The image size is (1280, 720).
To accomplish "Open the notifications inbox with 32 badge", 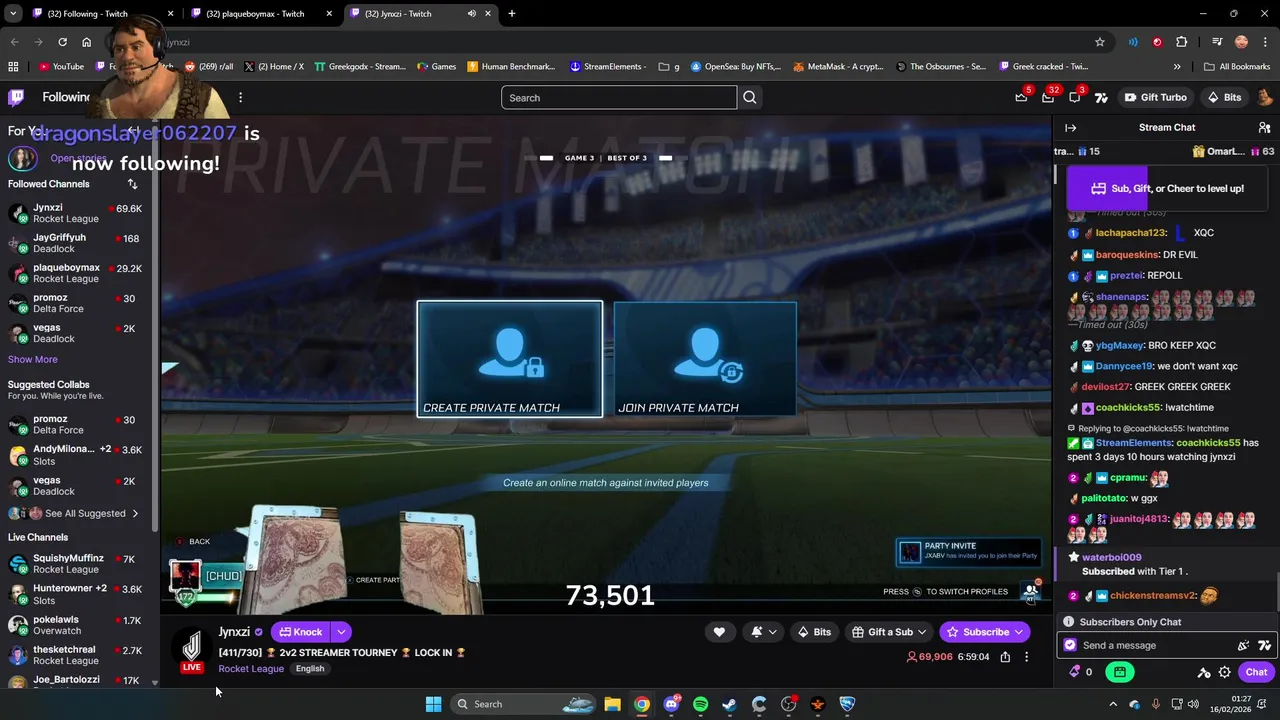I will [x=1048, y=97].
